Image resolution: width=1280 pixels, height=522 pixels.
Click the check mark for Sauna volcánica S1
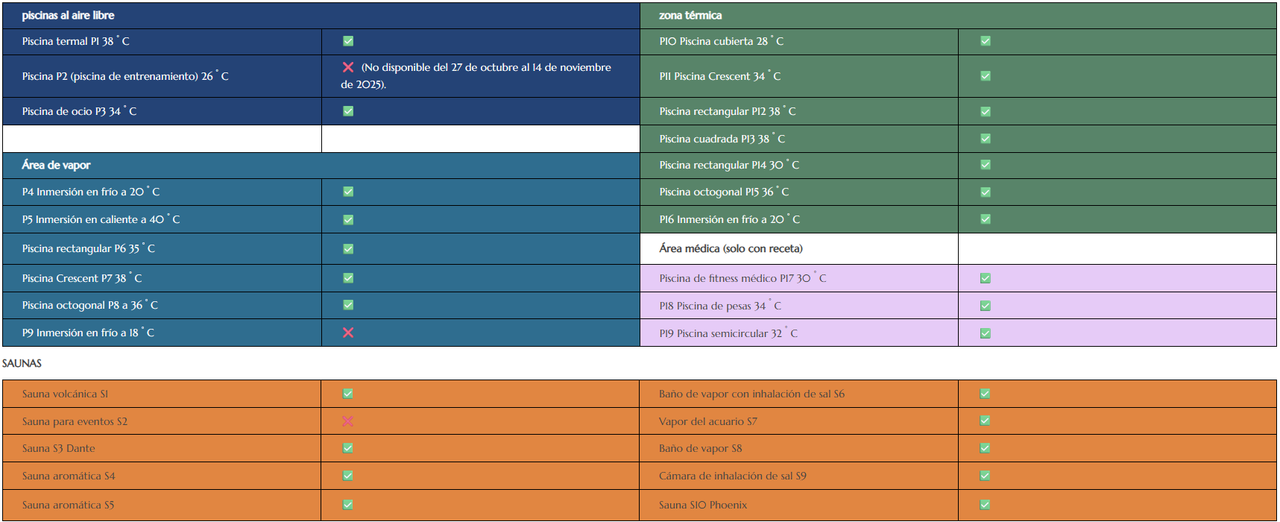pos(348,394)
